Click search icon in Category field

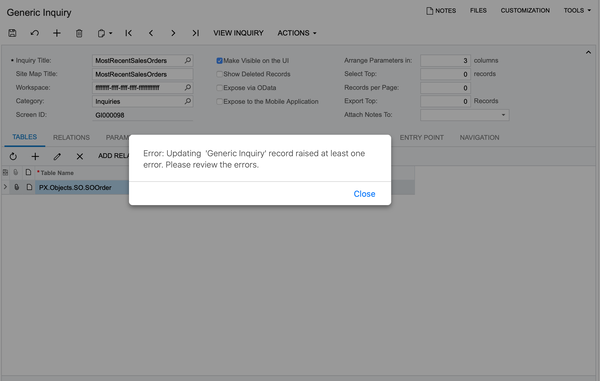[x=188, y=101]
